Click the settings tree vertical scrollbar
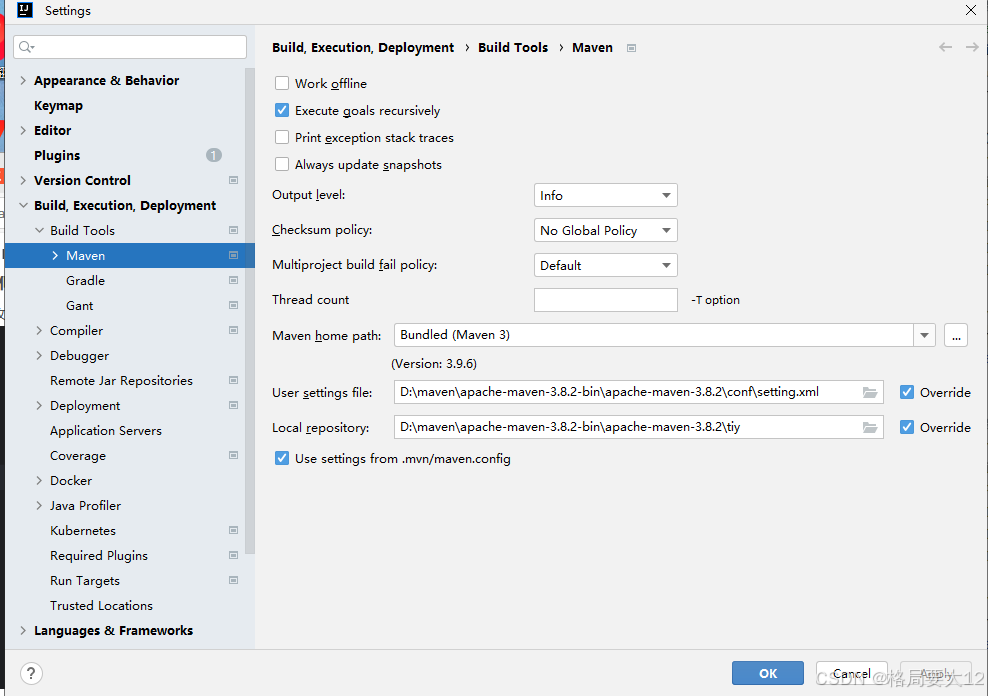This screenshot has width=988, height=696. 250,311
